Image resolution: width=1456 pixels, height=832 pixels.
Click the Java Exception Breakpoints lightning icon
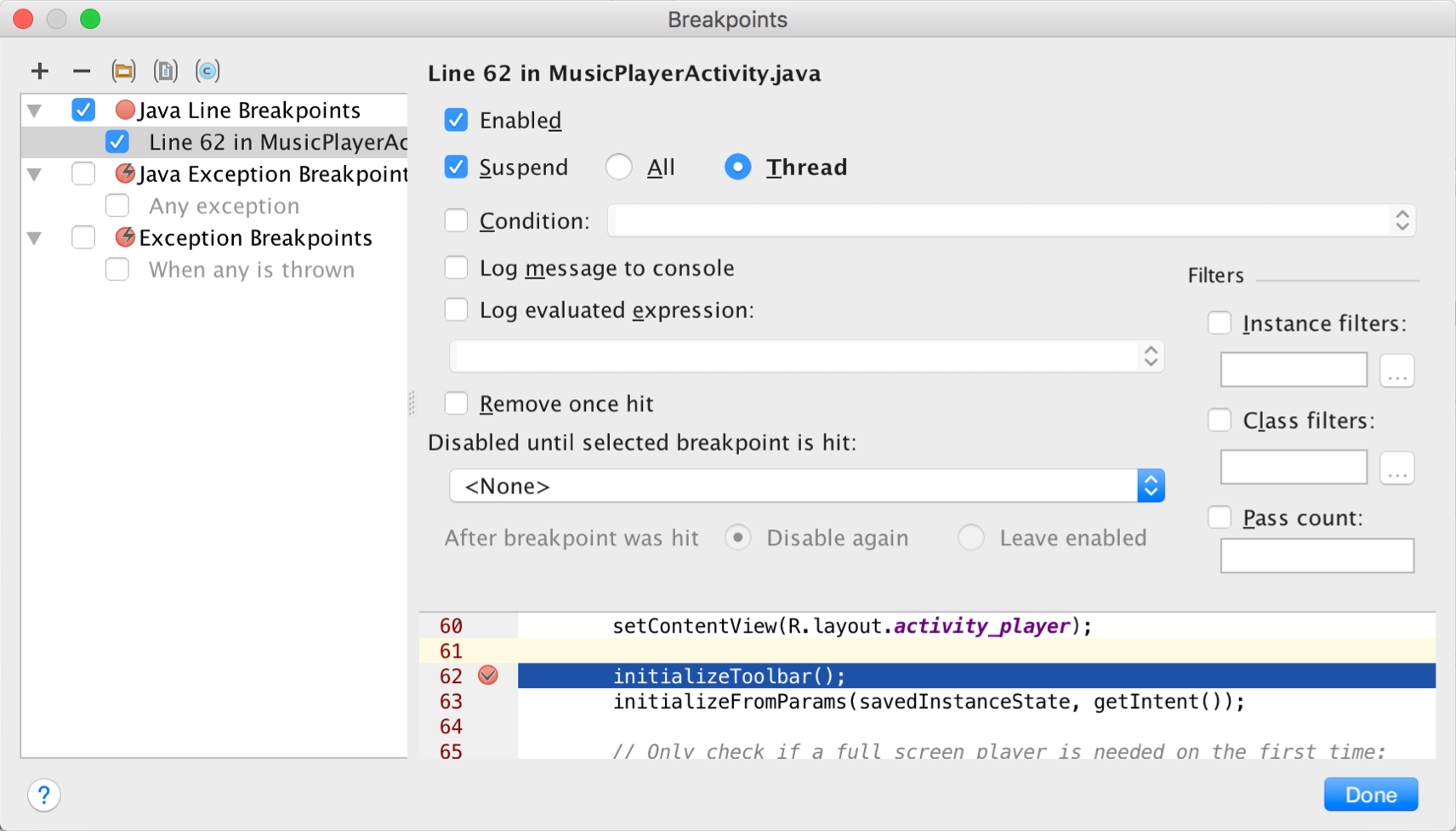click(125, 174)
